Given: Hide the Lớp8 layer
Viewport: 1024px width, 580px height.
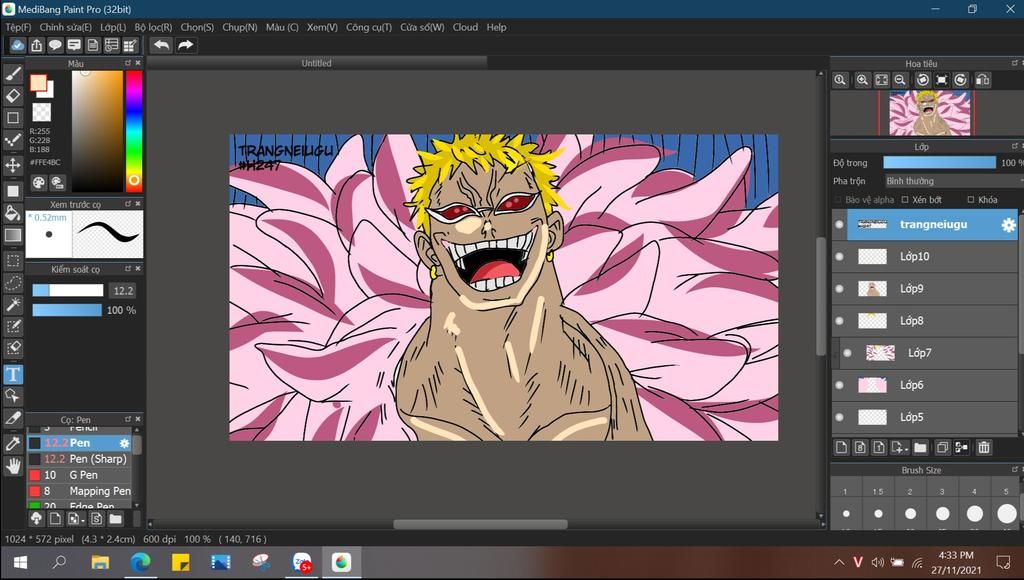Looking at the screenshot, I should coord(839,321).
